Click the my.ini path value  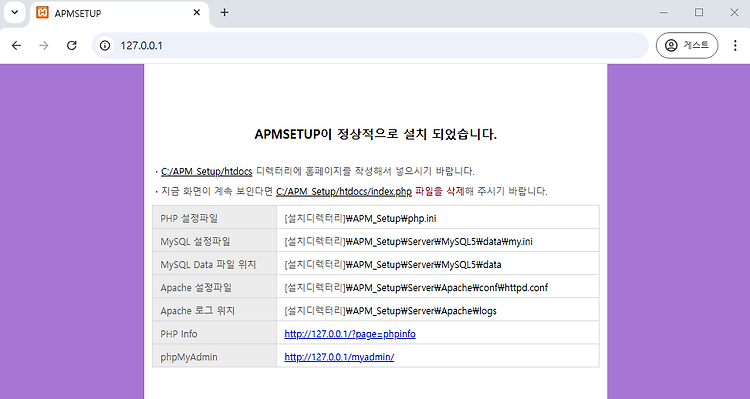(x=408, y=241)
